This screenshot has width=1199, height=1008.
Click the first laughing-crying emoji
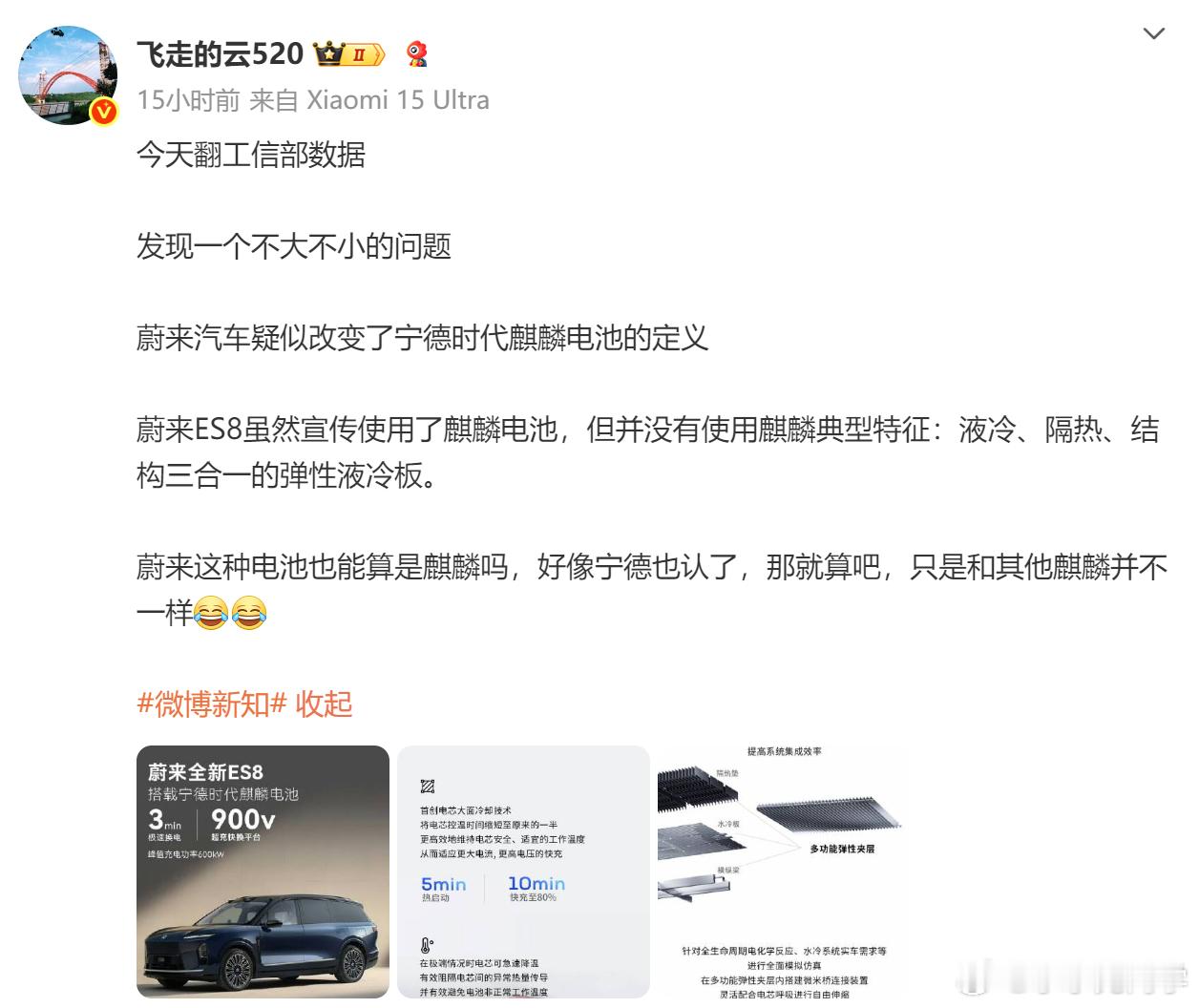point(211,613)
